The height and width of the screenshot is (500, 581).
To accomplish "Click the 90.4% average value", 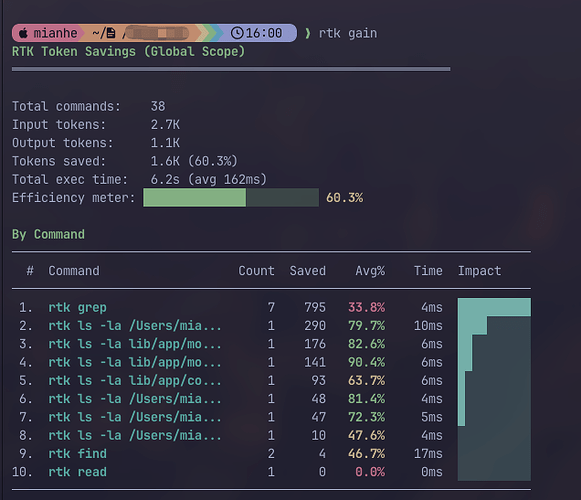I will [366, 362].
